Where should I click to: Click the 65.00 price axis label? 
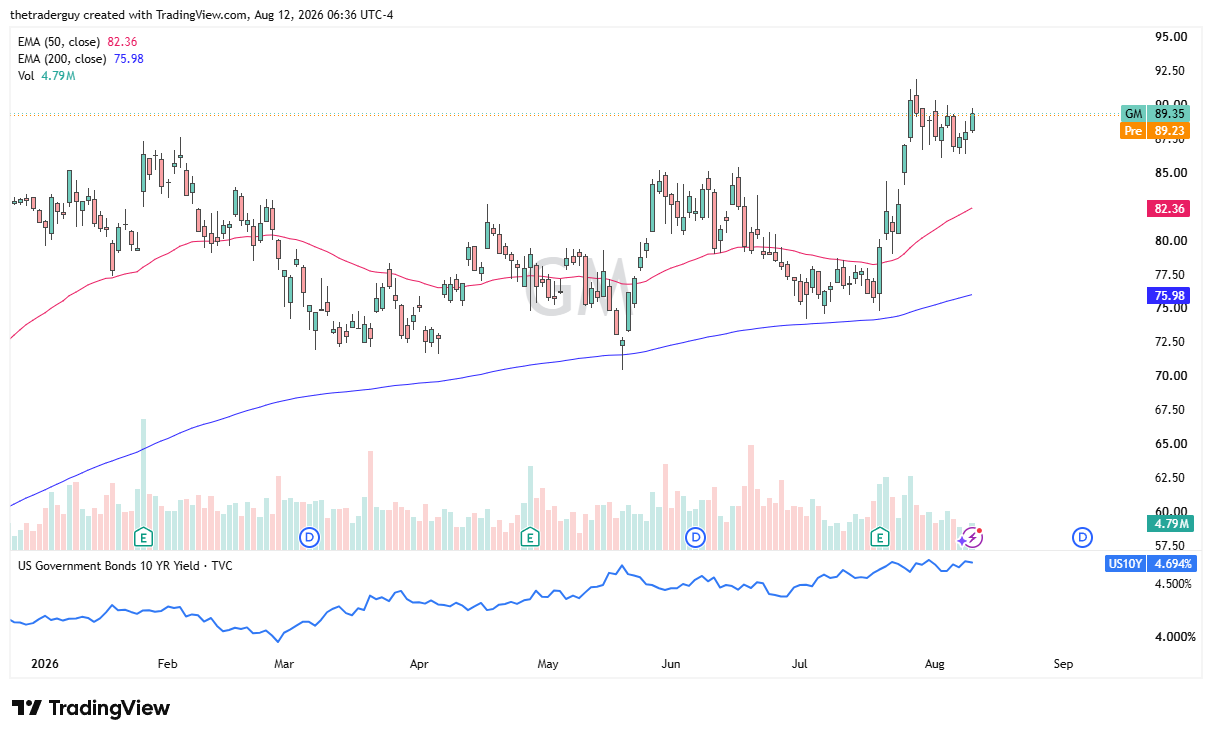[x=1170, y=444]
